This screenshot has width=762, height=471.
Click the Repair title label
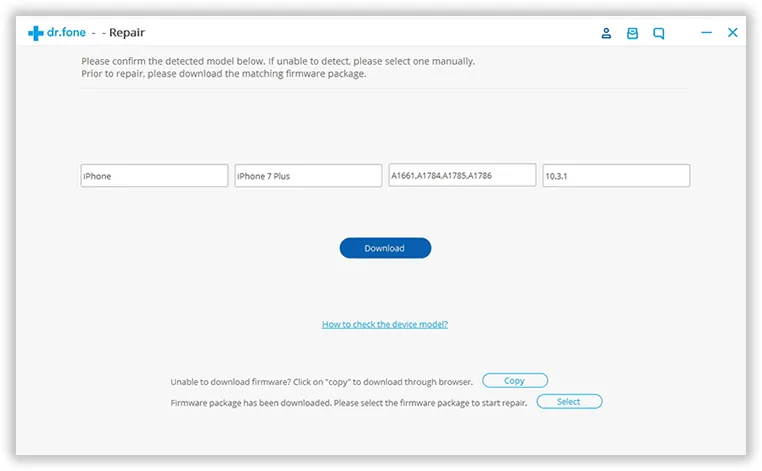[x=127, y=33]
